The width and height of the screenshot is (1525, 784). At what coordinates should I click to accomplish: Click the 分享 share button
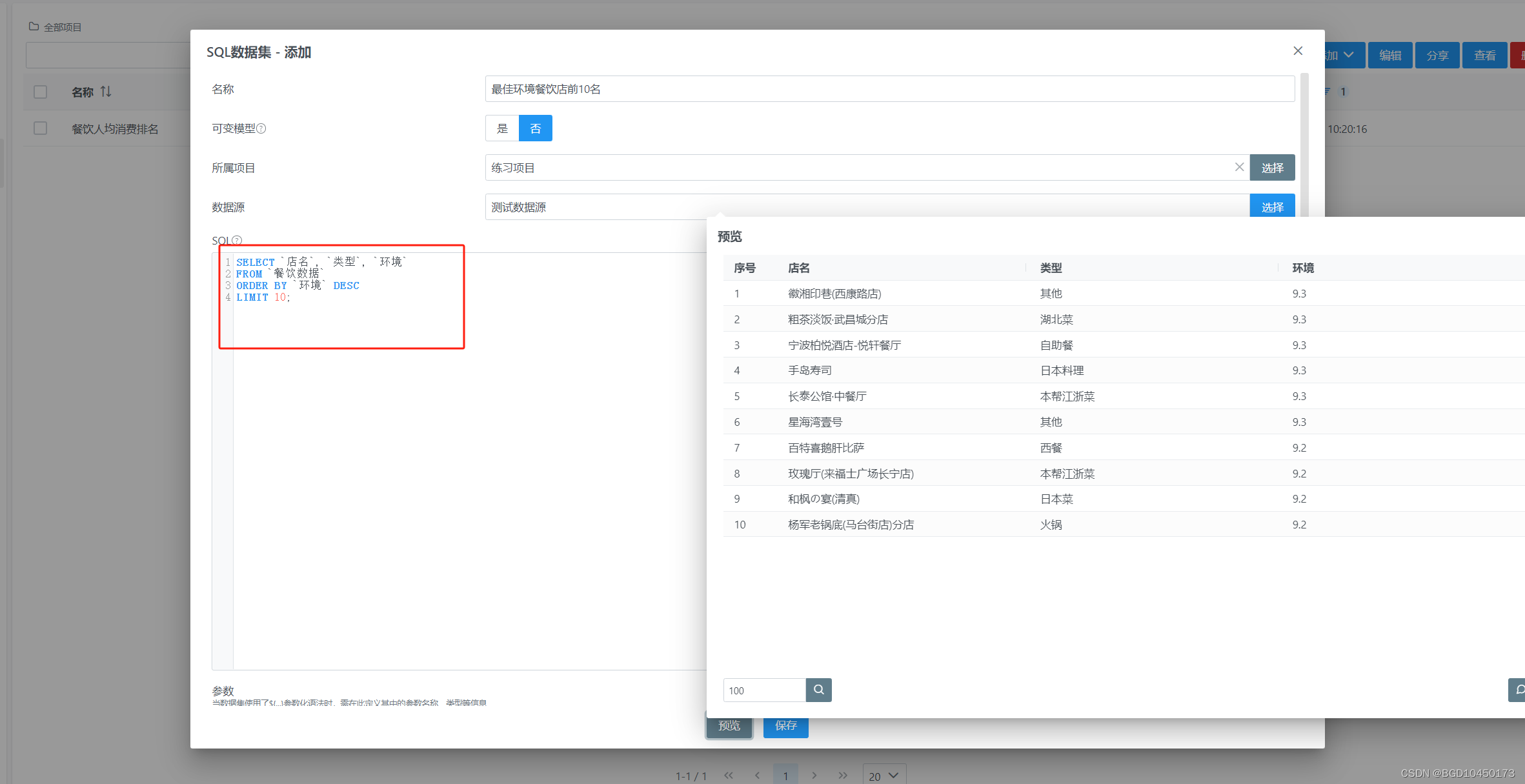pyautogui.click(x=1437, y=55)
